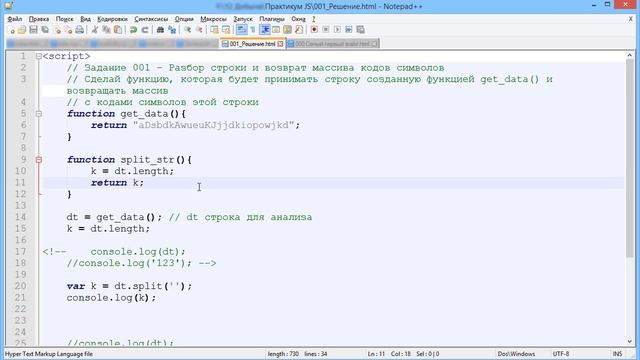Open the document map toolbar icon
This screenshot has width=640, height=360.
[287, 30]
